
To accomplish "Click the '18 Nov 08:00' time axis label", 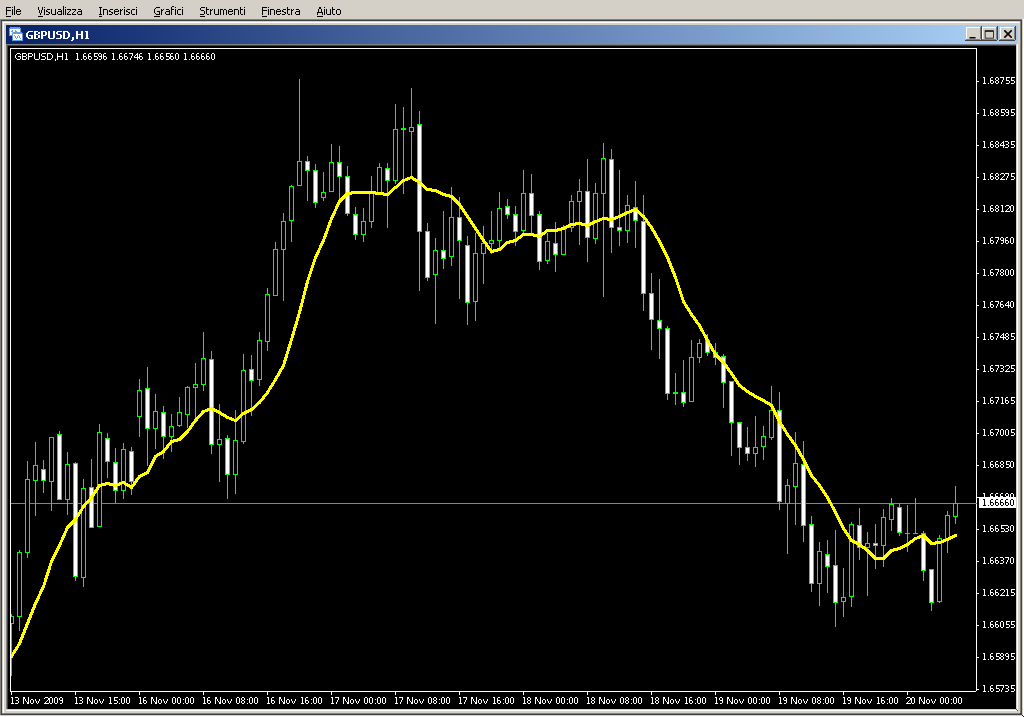I will pos(614,701).
